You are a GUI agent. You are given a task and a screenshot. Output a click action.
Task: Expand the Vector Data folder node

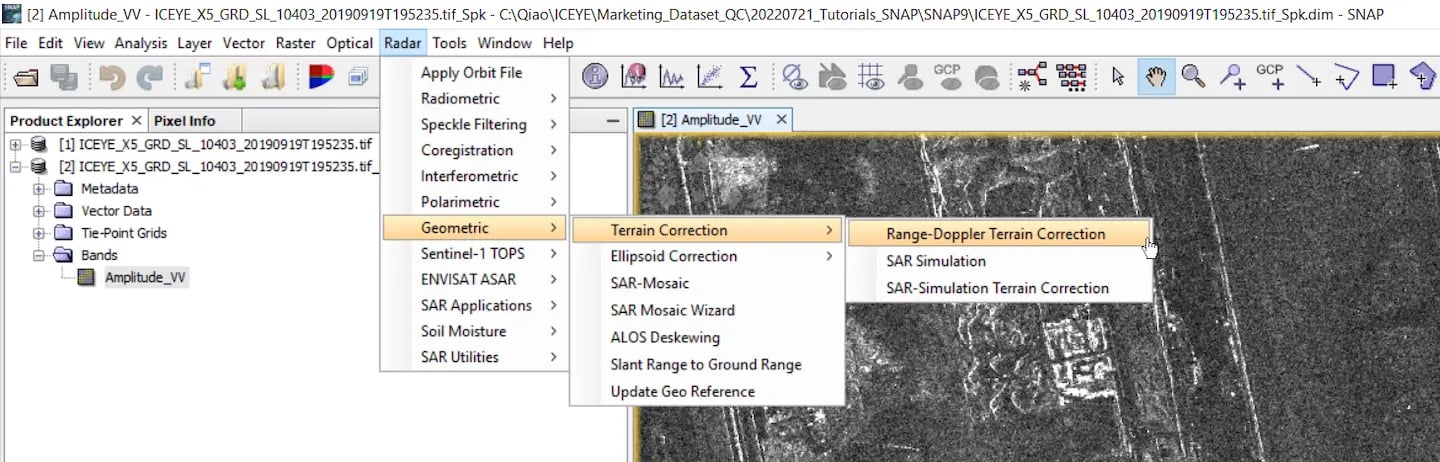click(39, 211)
